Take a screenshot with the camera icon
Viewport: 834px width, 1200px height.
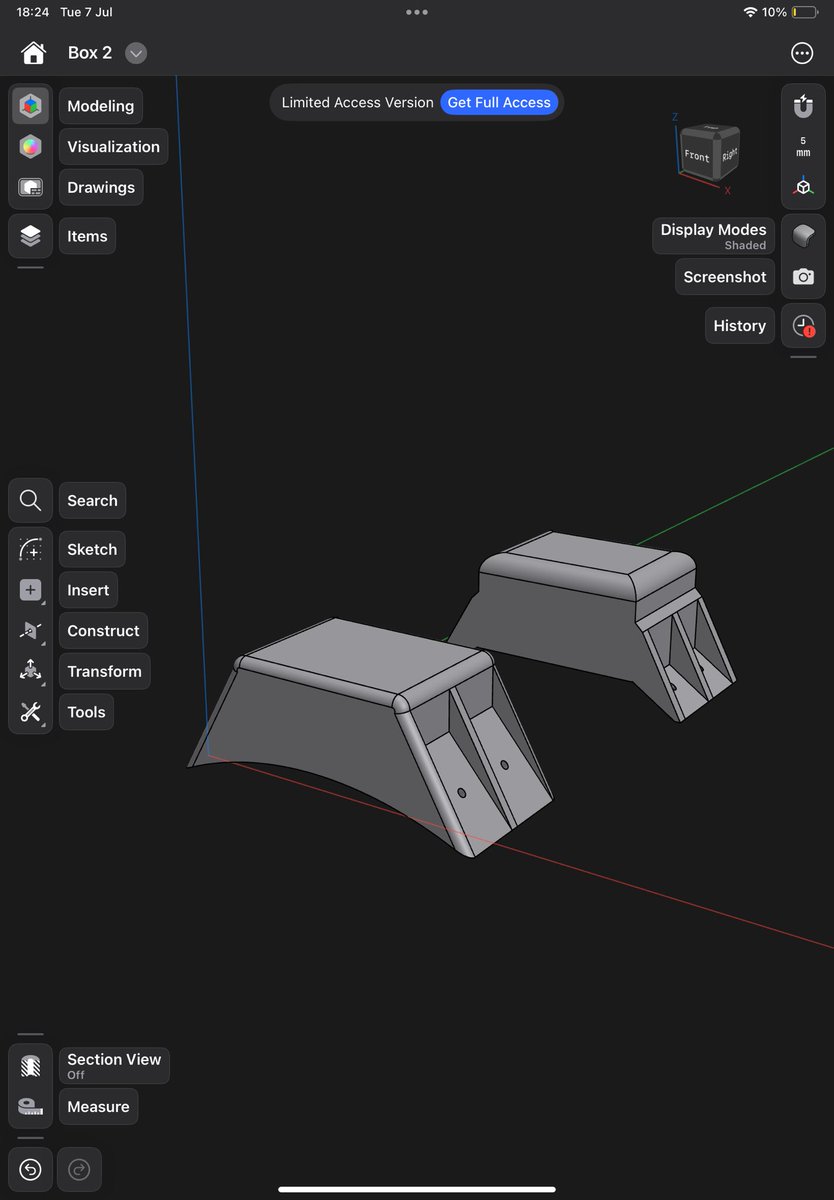click(x=803, y=277)
